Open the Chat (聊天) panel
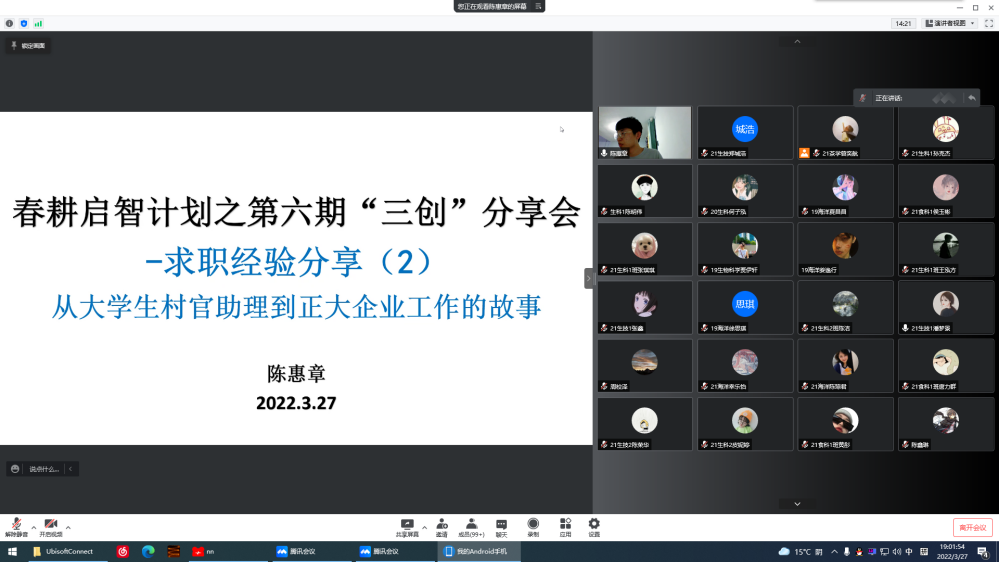 click(501, 525)
